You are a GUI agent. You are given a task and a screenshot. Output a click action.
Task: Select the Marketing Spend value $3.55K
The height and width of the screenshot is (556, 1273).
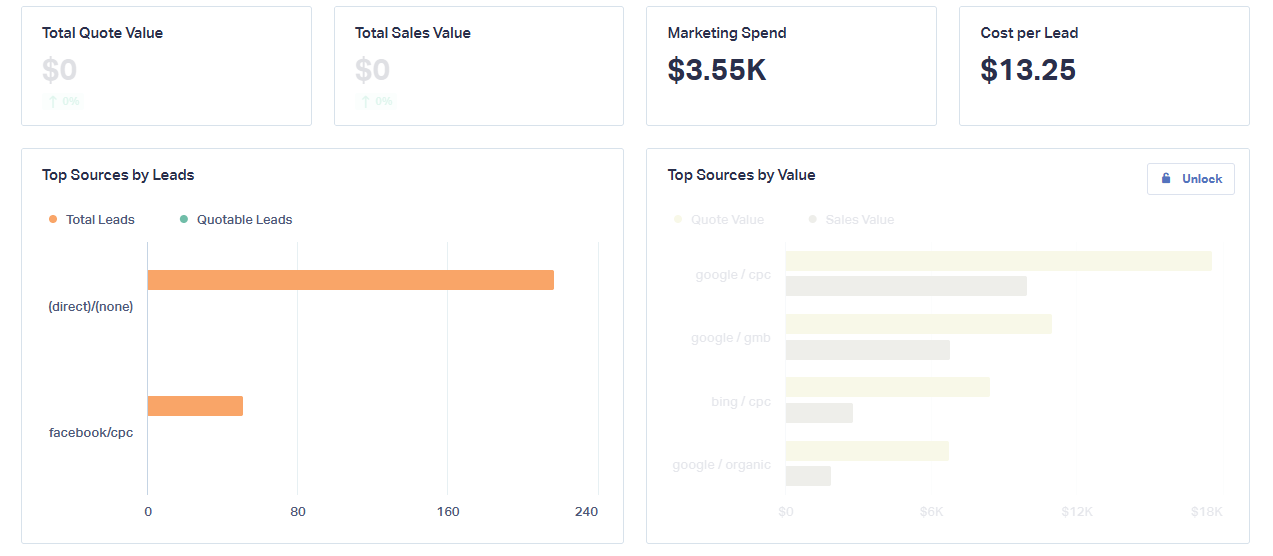tap(717, 70)
